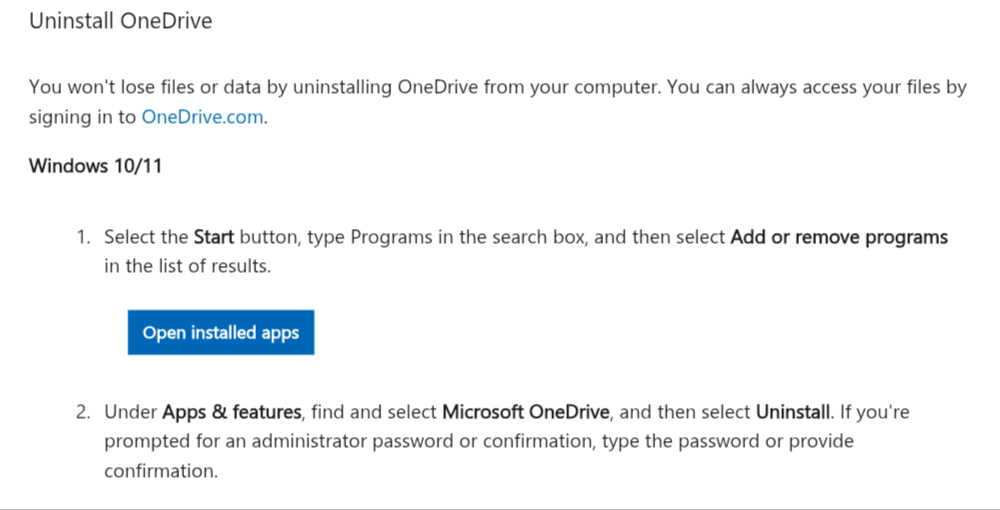Image resolution: width=1000 pixels, height=510 pixels.
Task: Click the text signing in to
Action: (x=82, y=117)
